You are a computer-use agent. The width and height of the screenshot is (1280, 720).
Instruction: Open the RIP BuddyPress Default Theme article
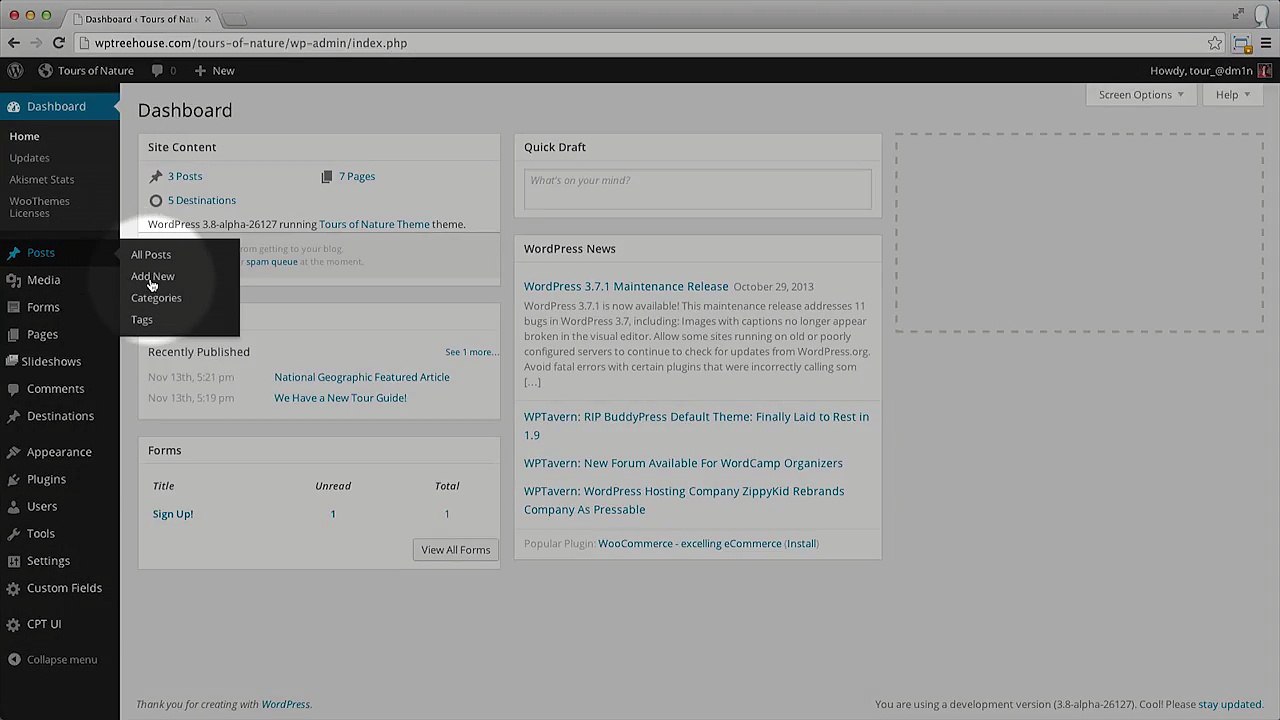coord(696,426)
